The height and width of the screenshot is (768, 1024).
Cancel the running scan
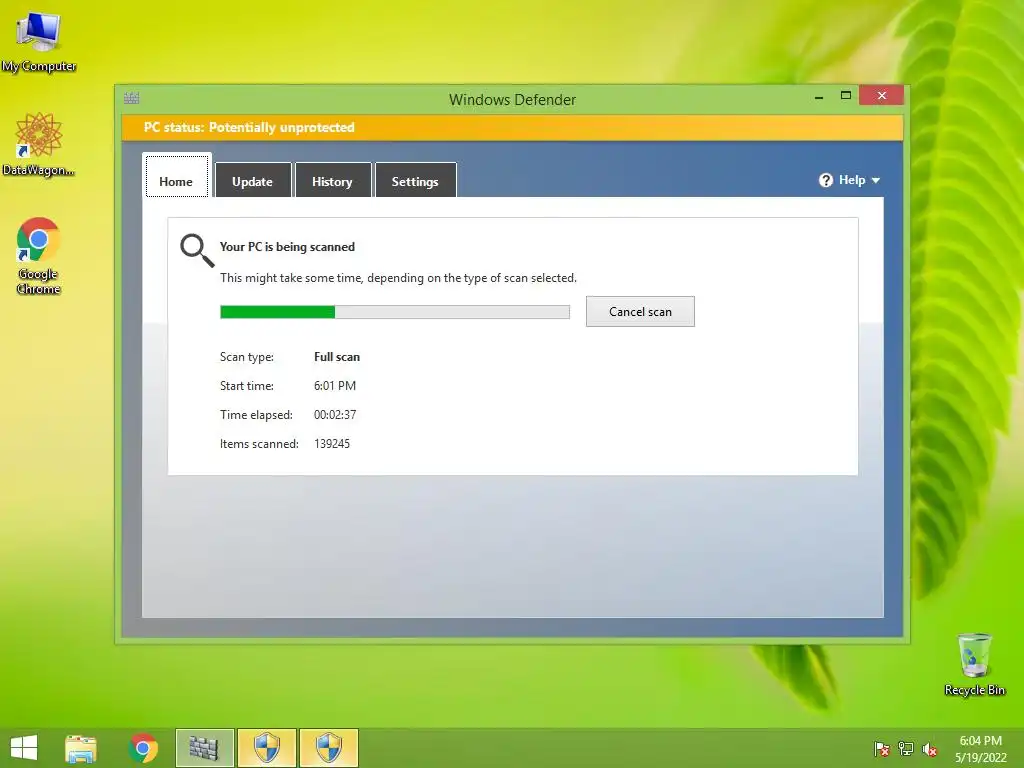click(x=640, y=312)
